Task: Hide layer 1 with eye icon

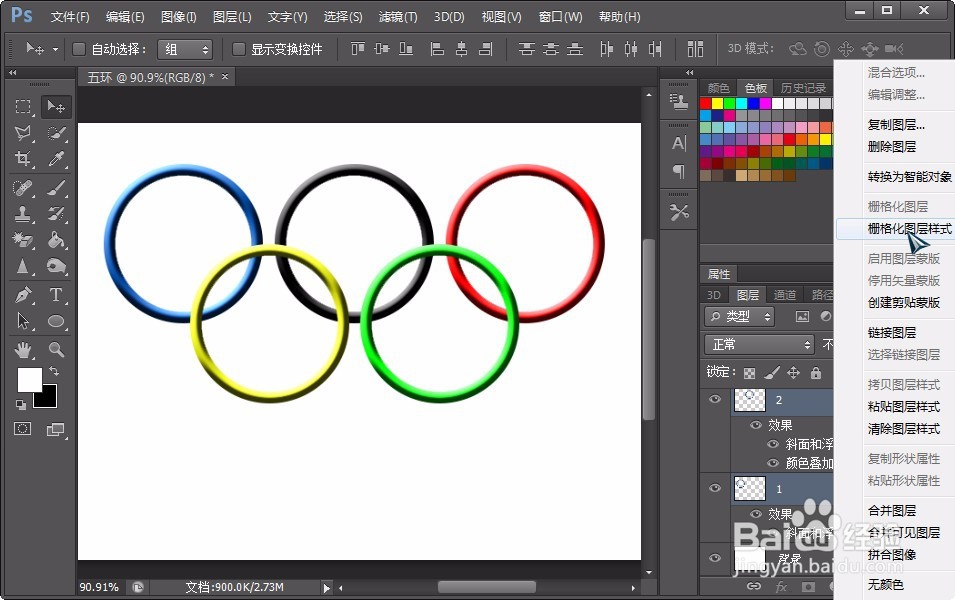Action: pos(715,489)
